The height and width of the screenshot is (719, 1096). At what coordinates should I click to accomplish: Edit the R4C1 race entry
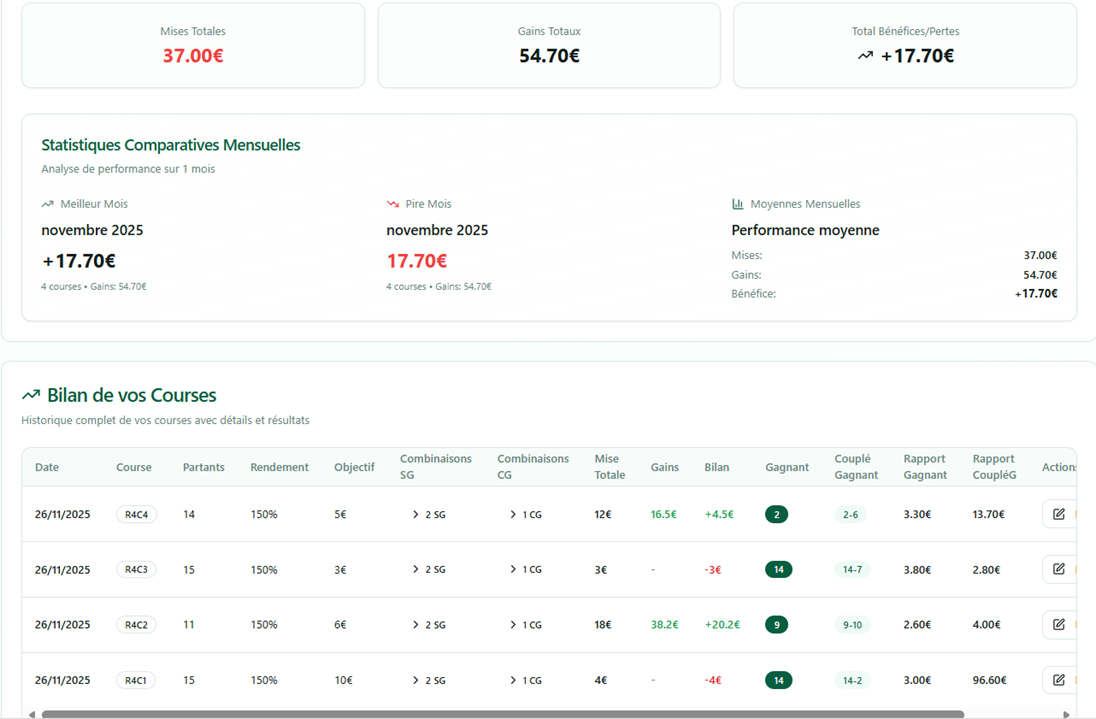click(x=1059, y=680)
